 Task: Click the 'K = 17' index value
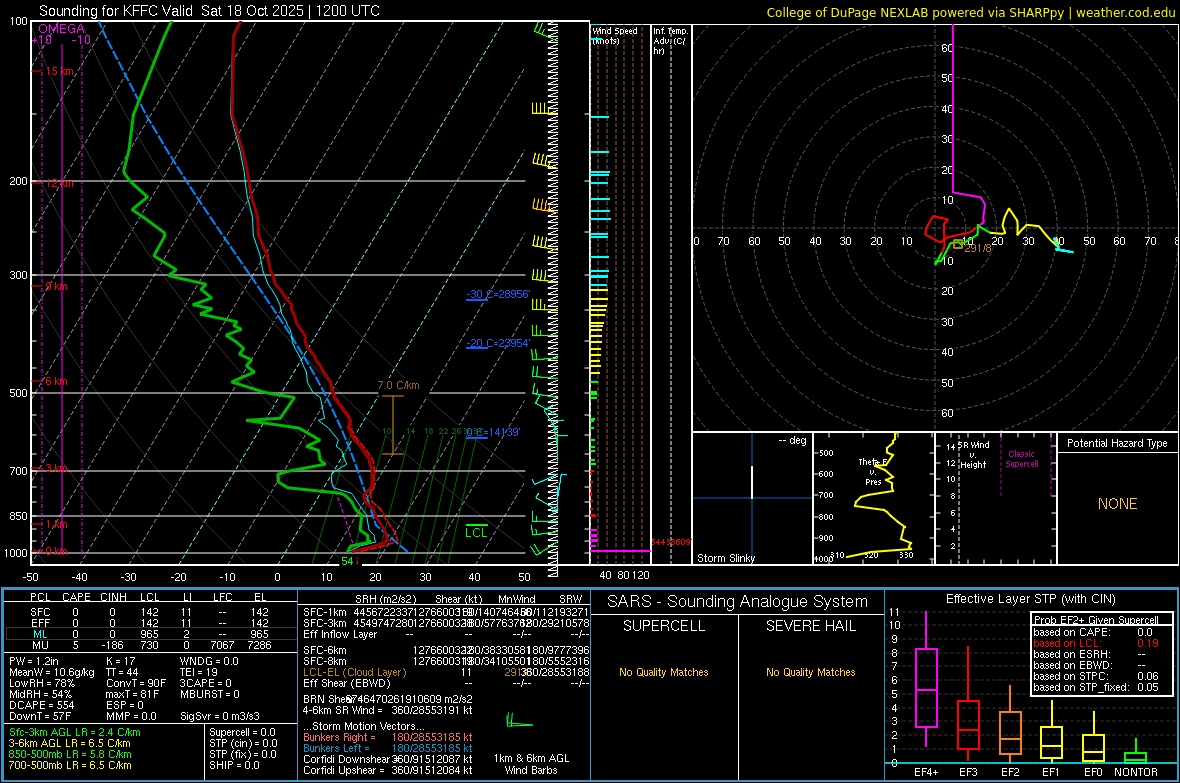tap(120, 661)
